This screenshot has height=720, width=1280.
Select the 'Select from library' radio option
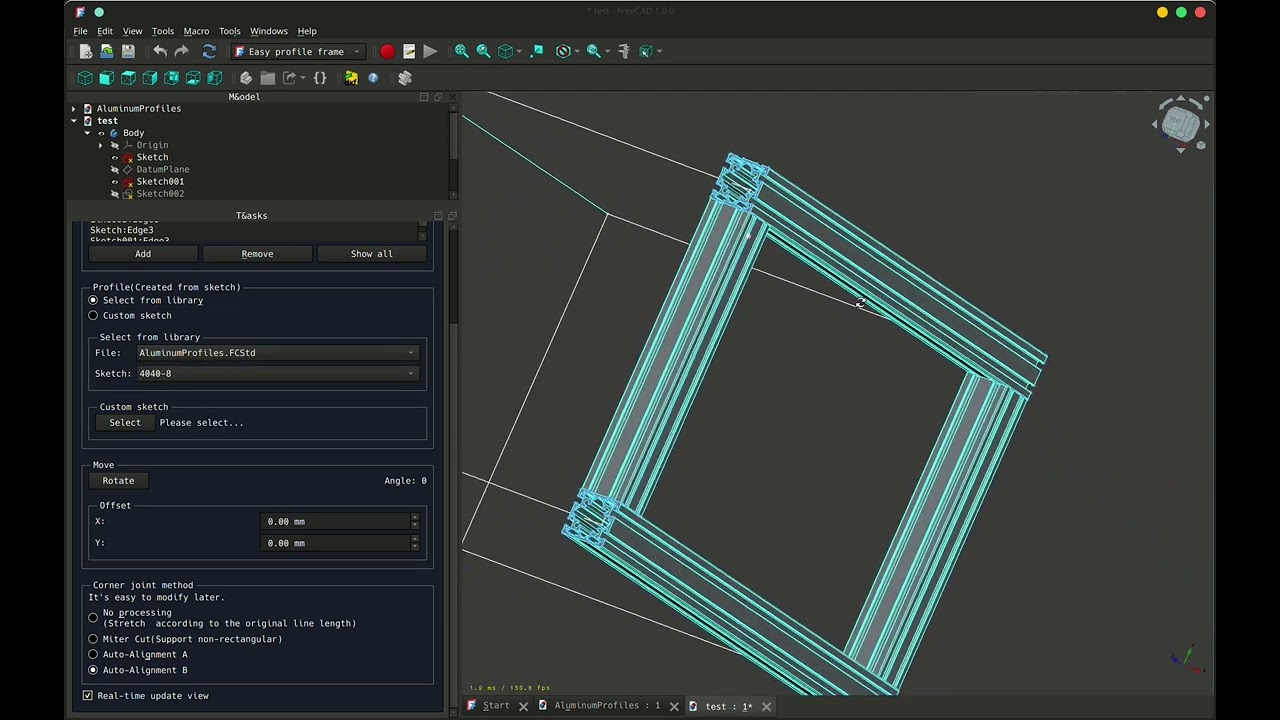pos(93,300)
